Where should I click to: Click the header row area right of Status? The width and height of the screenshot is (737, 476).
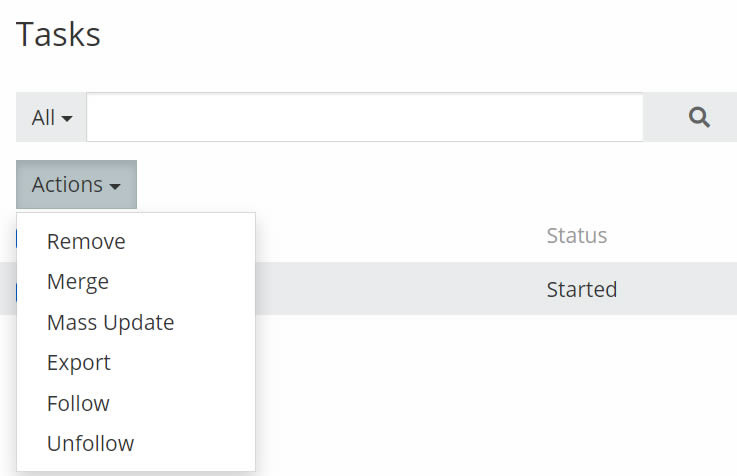(680, 237)
